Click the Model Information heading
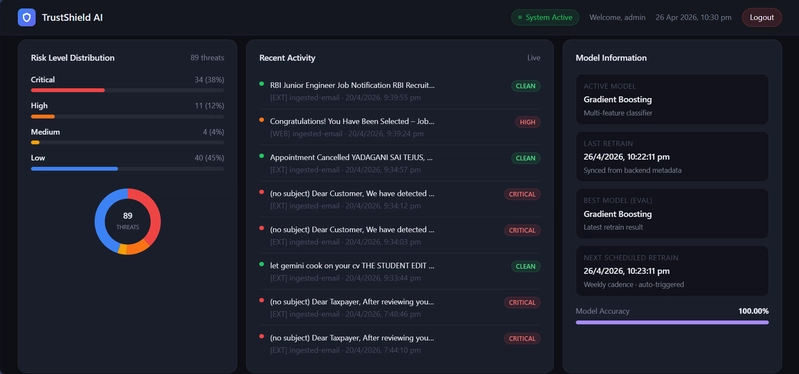This screenshot has height=374, width=799. point(611,58)
